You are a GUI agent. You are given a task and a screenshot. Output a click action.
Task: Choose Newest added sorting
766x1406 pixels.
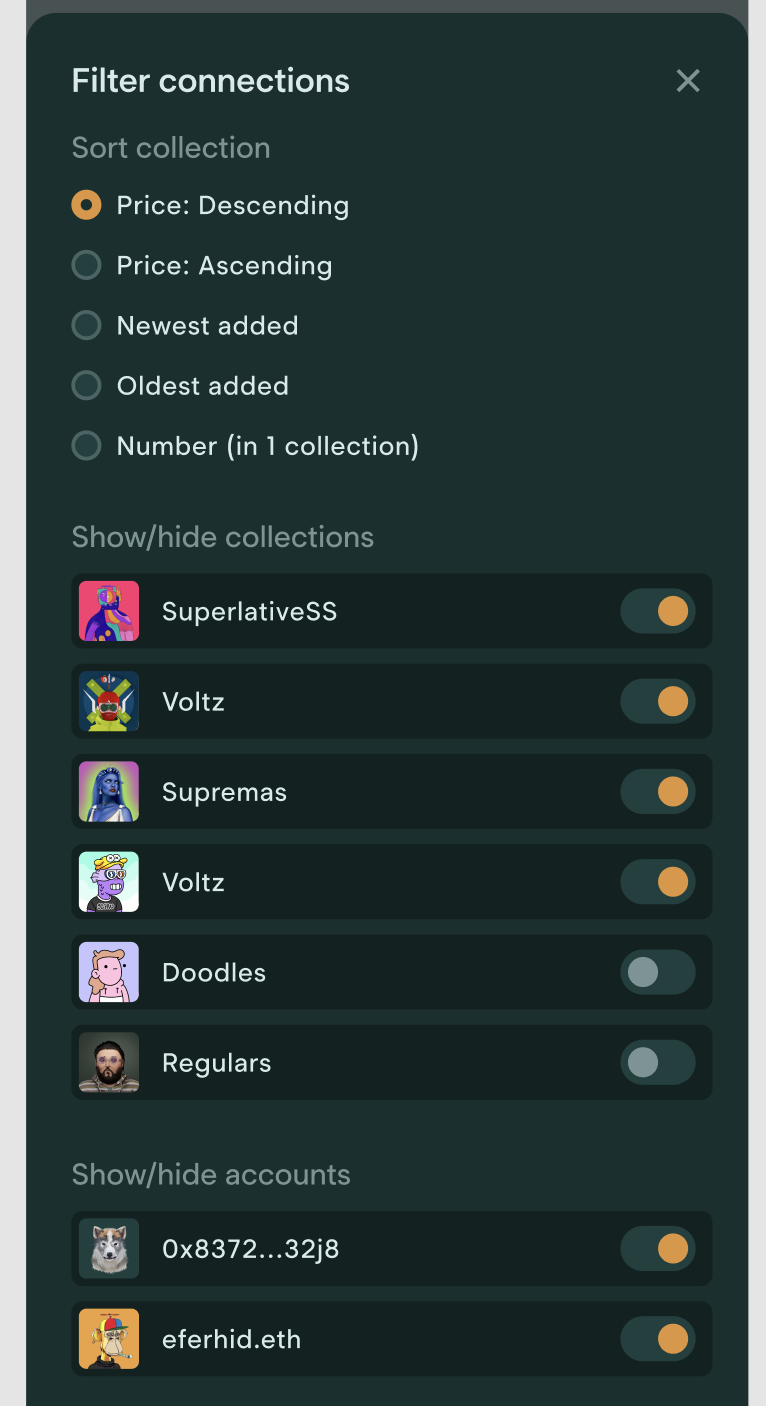pyautogui.click(x=86, y=325)
